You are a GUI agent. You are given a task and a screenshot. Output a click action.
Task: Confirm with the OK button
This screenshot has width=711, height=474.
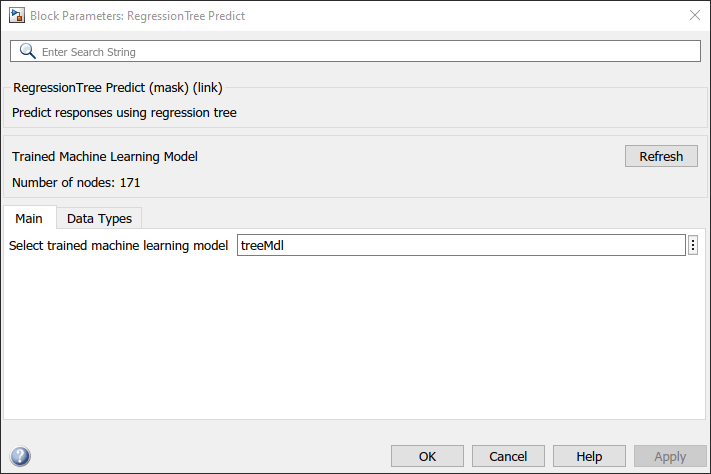[x=427, y=457]
